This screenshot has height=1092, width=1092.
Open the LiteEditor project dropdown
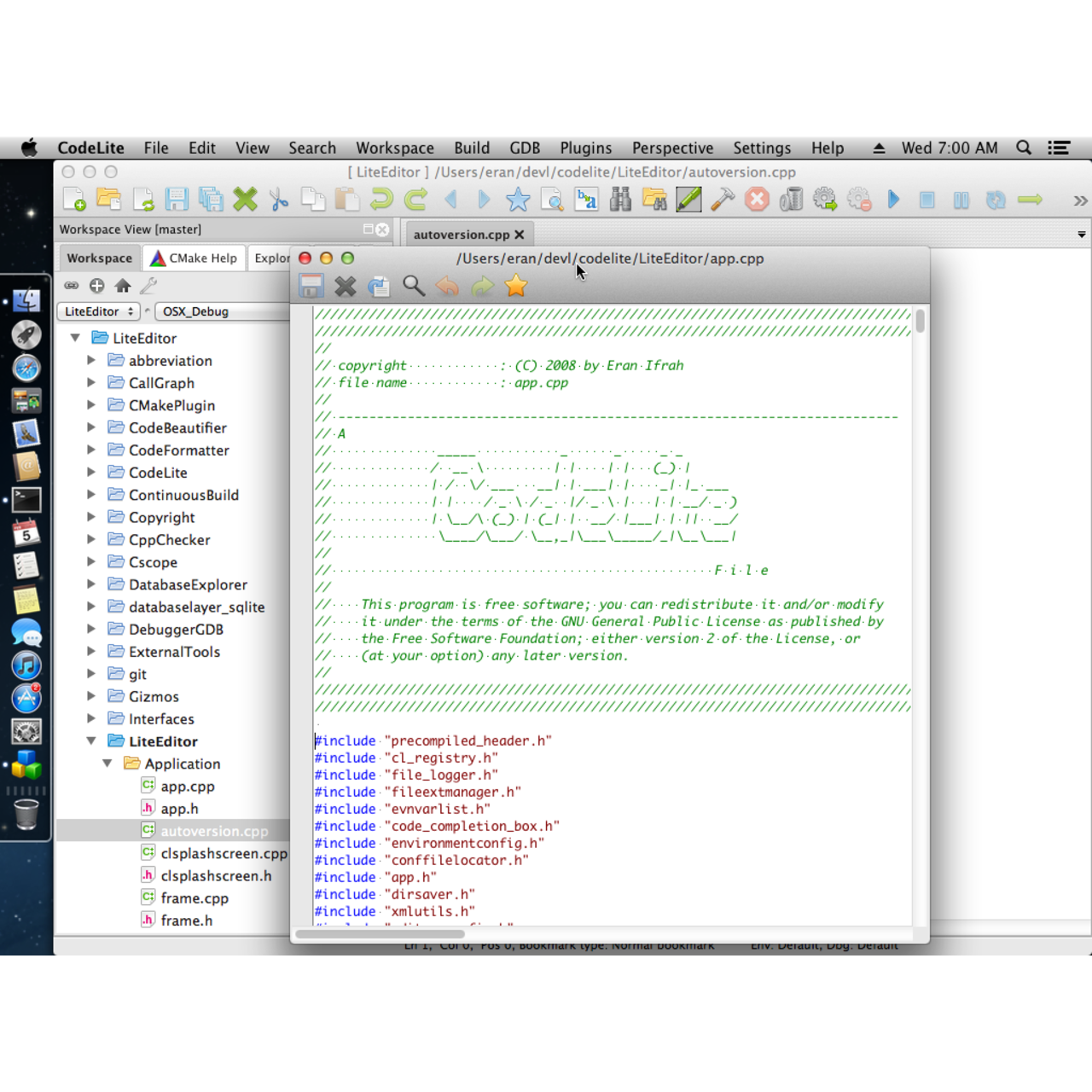point(100,311)
